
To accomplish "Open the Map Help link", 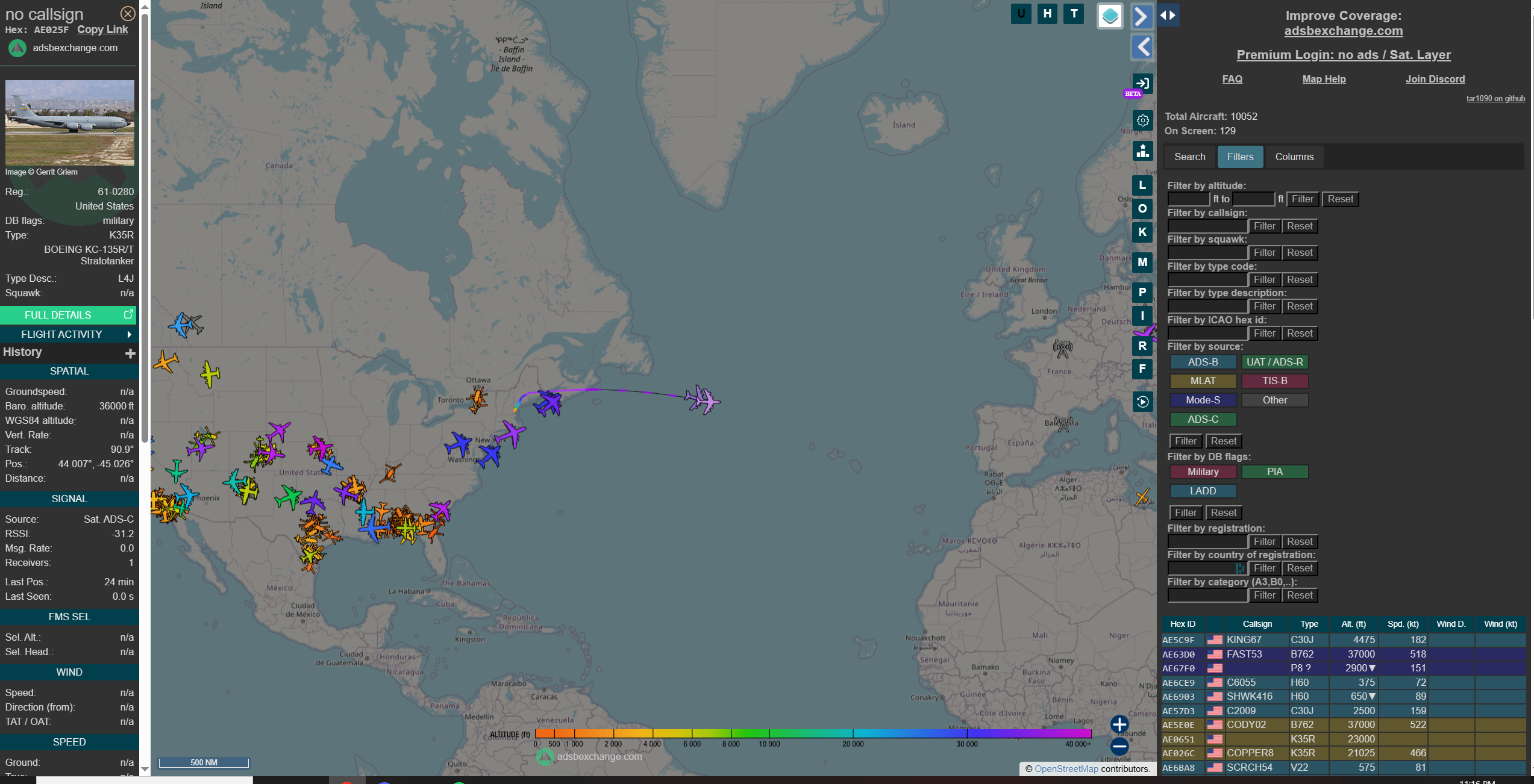I will pyautogui.click(x=1324, y=79).
